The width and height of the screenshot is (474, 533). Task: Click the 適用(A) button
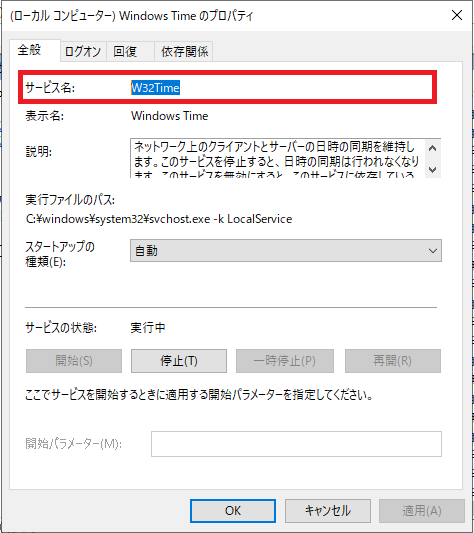422,511
